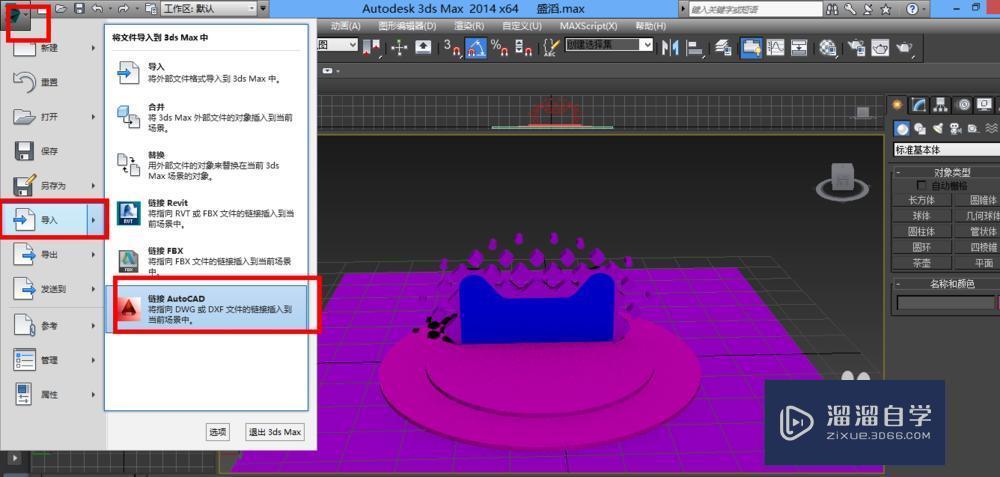Toggle the Spinner Snap icon
1000x477 pixels.
tap(523, 47)
